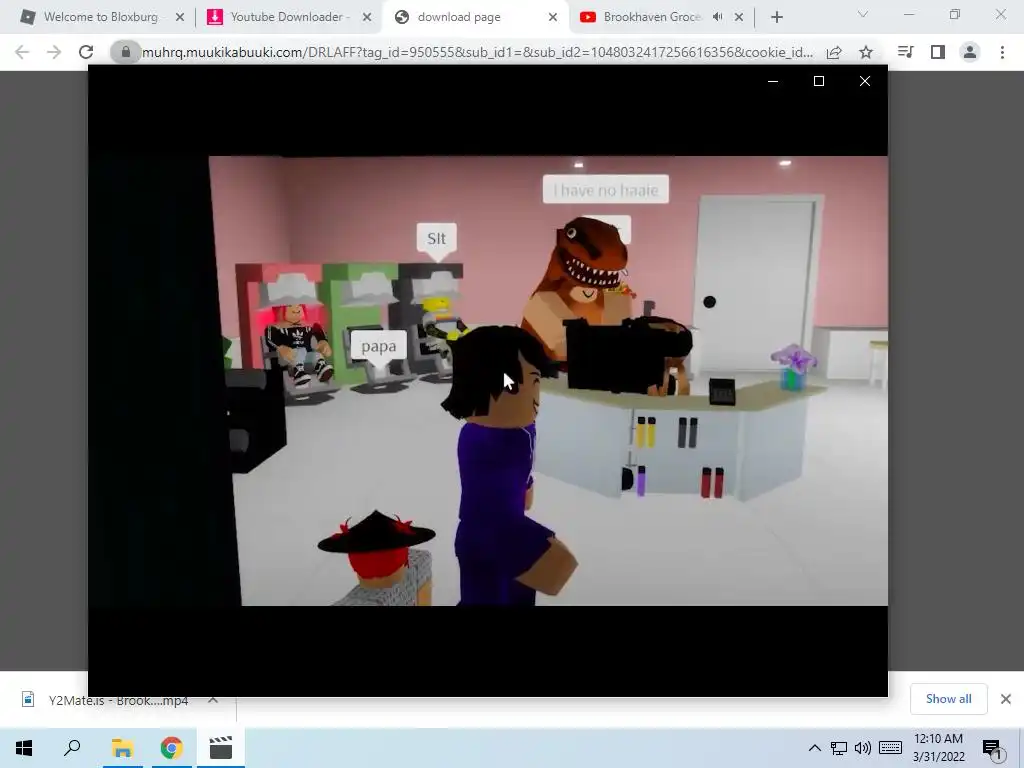Open the tab search dropdown
This screenshot has width=1024, height=768.
click(863, 14)
